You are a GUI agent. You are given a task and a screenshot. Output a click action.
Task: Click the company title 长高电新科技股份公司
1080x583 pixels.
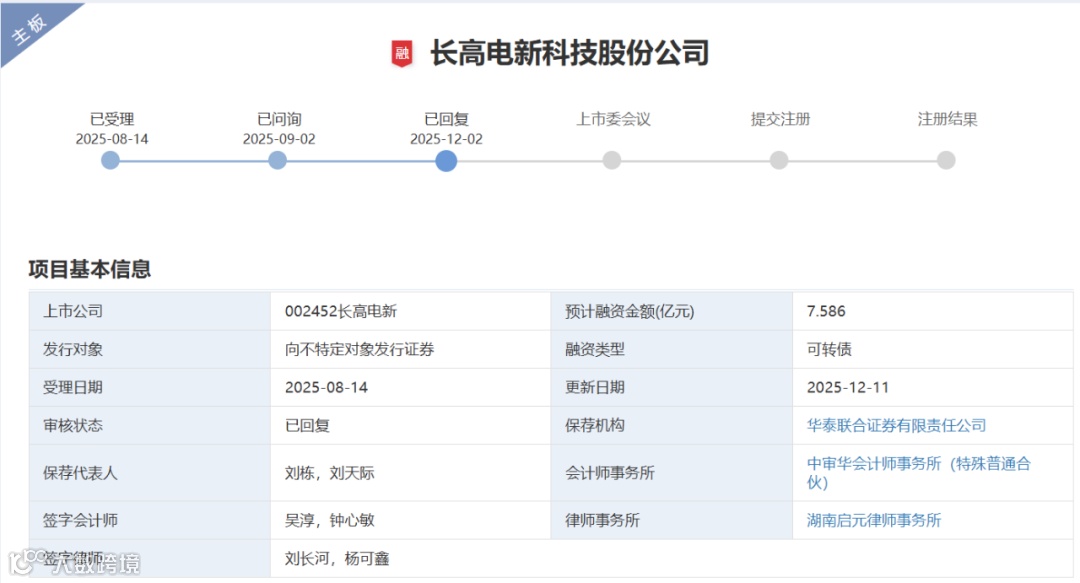pos(570,53)
